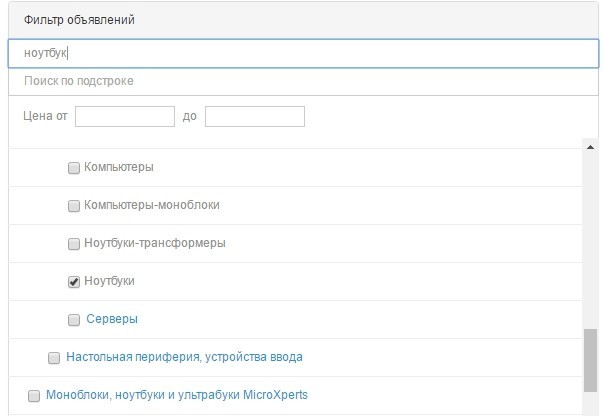Click the search field containing 'ноутбук'

point(303,53)
